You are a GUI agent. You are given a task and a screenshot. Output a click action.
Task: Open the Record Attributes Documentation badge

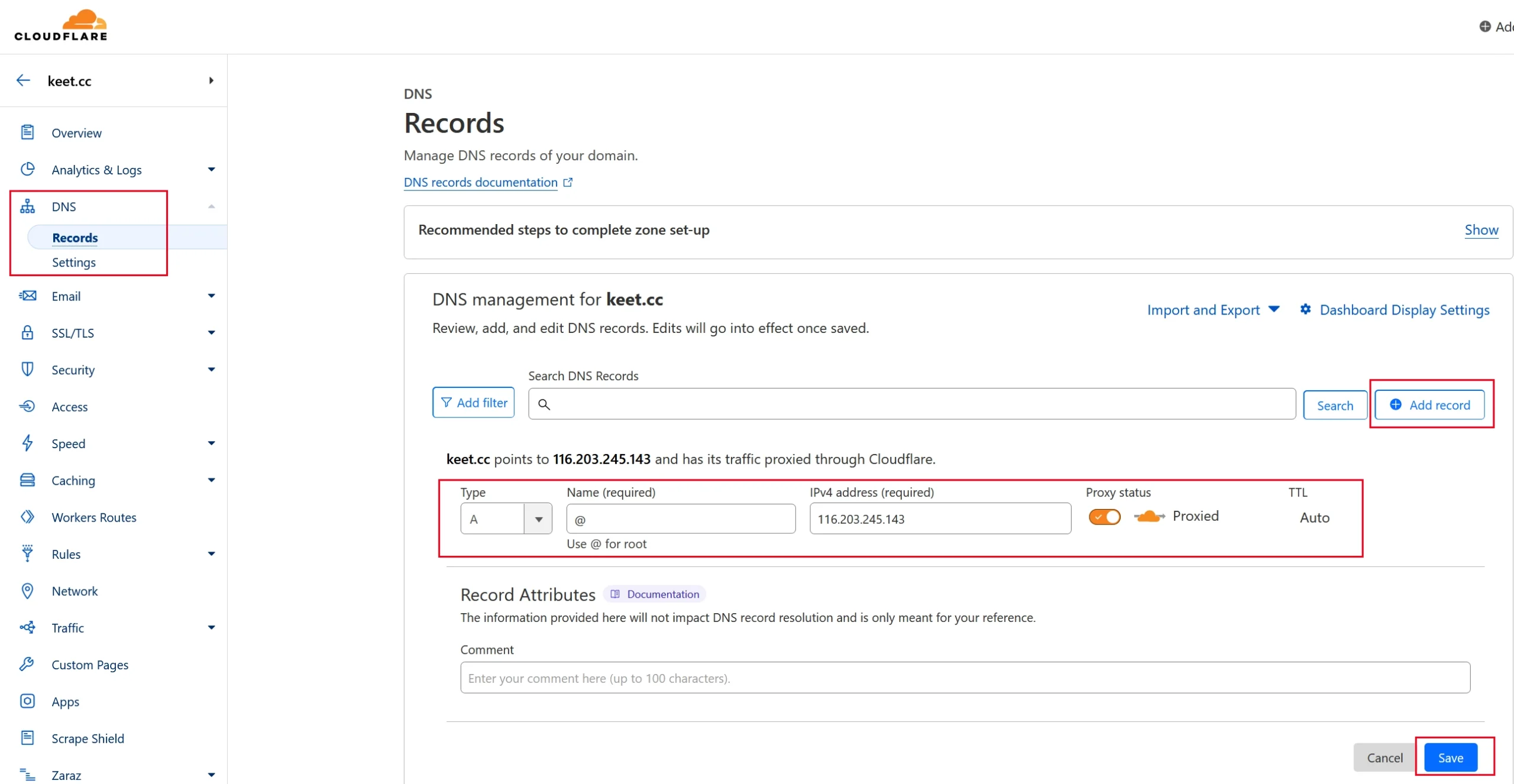pyautogui.click(x=655, y=594)
